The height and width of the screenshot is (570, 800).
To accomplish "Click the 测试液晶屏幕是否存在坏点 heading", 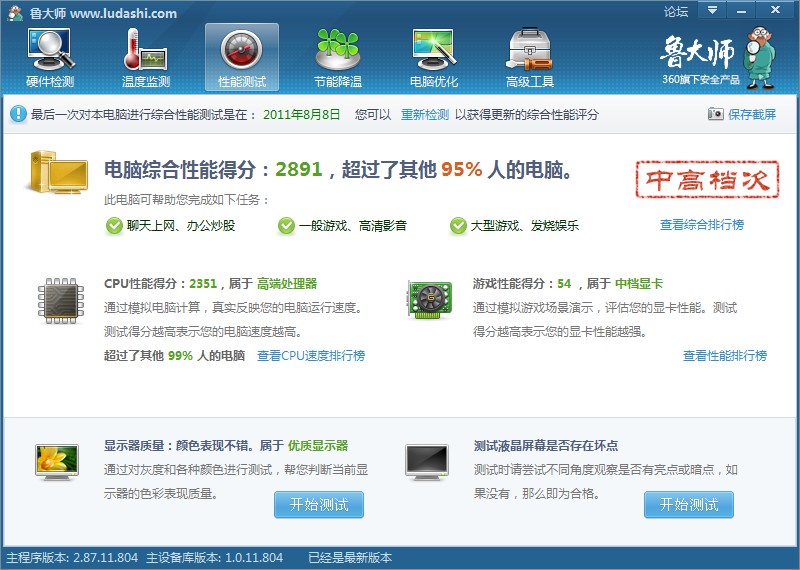I will (x=546, y=445).
